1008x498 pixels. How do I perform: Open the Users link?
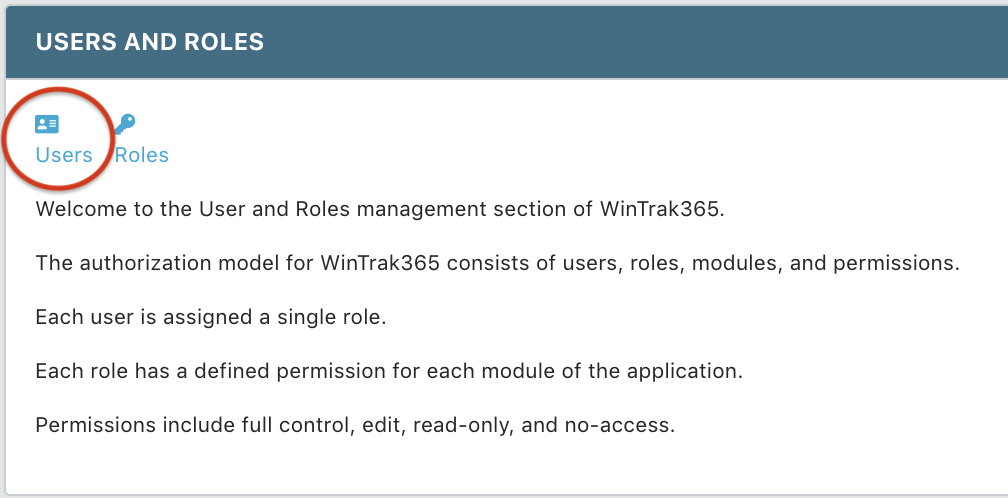64,155
